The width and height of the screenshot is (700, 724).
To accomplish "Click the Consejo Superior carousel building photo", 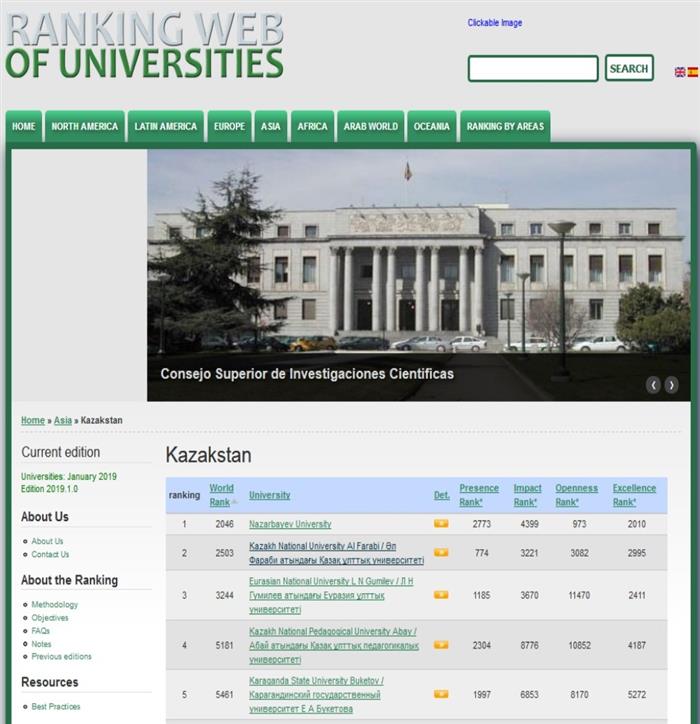I will [419, 275].
